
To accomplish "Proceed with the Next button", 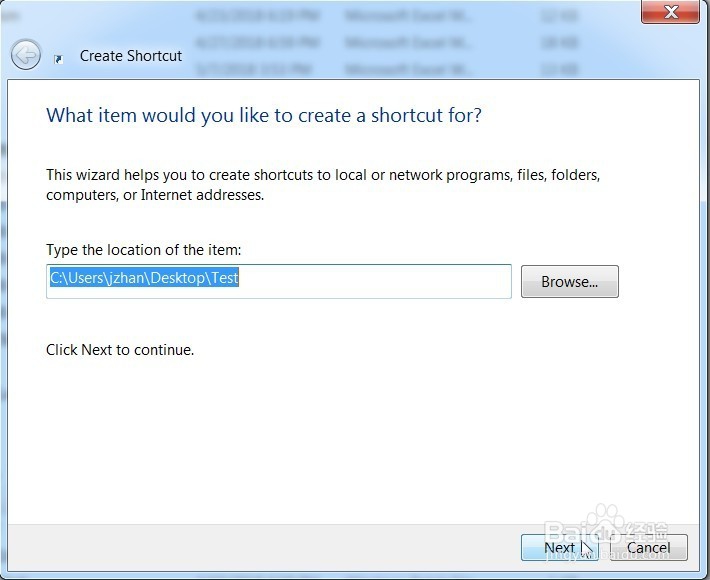I will pyautogui.click(x=559, y=547).
